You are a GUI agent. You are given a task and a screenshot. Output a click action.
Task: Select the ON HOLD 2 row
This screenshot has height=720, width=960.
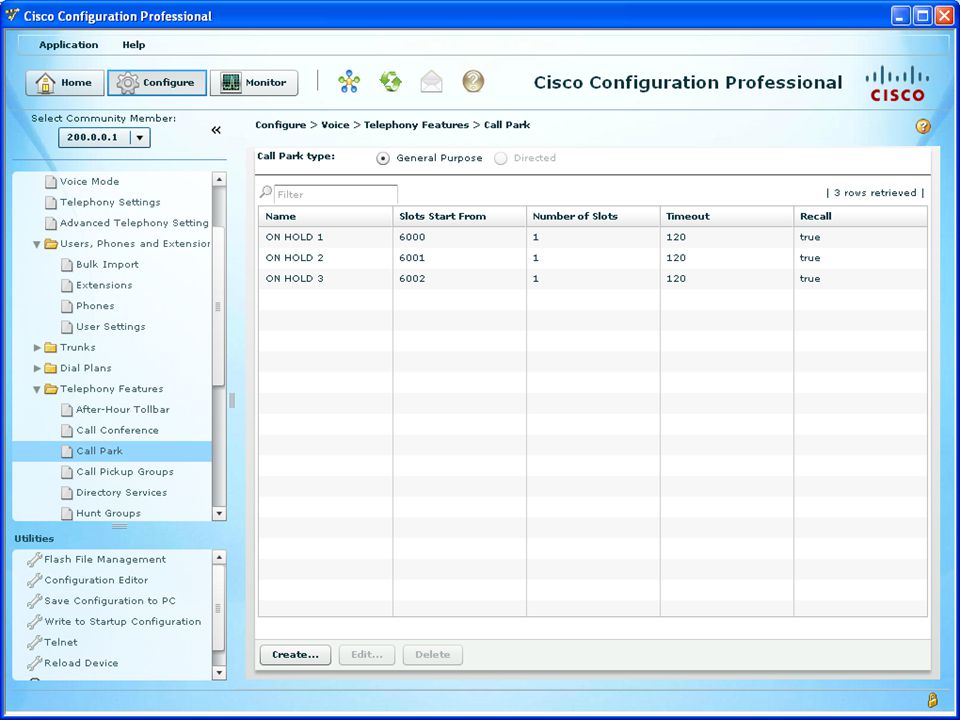593,258
